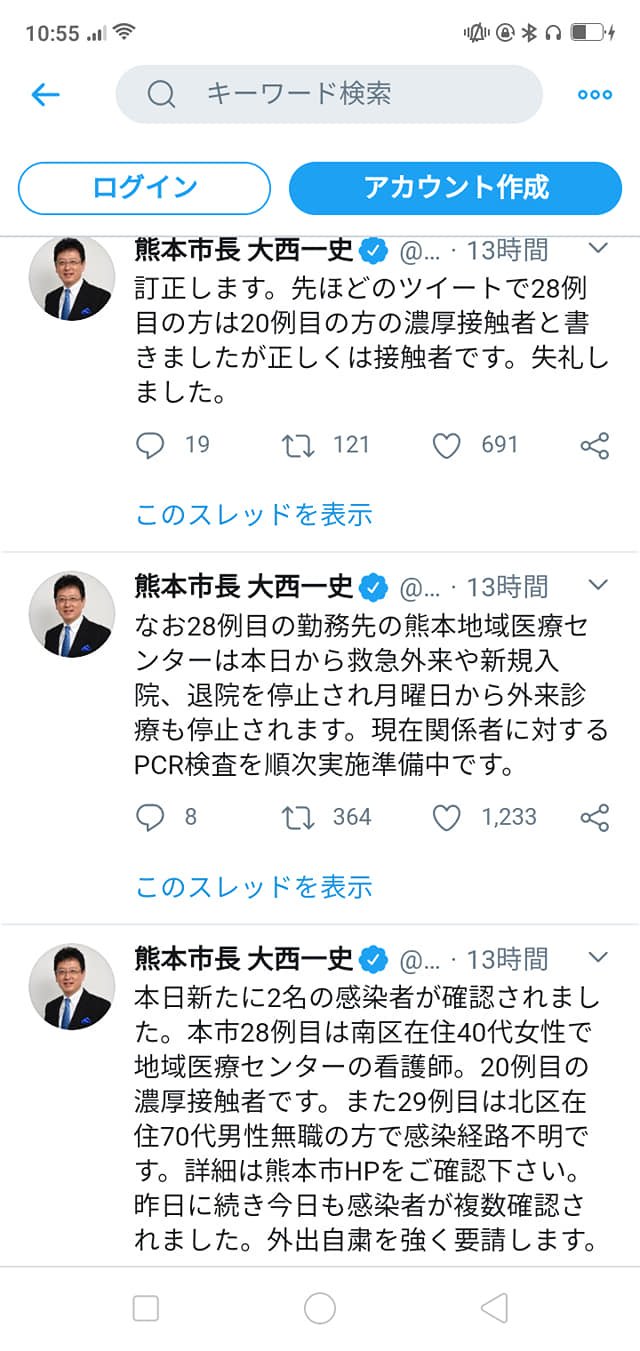
Task: Focus the キーワード検索 search field
Action: (330, 95)
